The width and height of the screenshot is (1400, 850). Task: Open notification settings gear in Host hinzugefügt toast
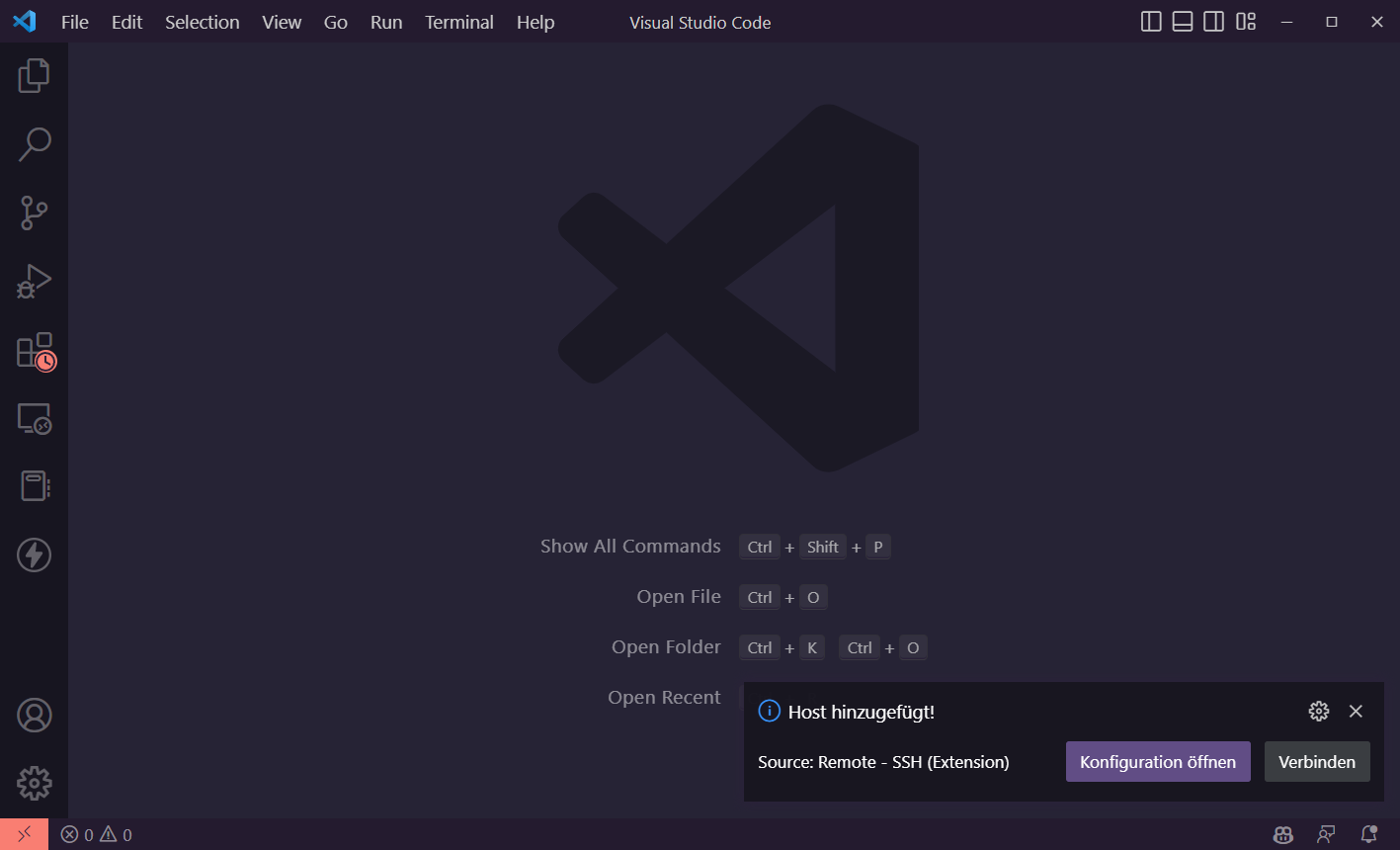[1318, 712]
